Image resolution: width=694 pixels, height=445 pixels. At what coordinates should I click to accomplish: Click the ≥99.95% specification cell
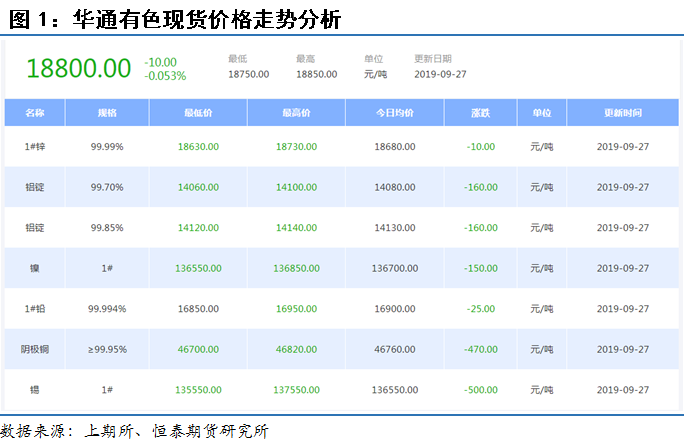pos(107,349)
